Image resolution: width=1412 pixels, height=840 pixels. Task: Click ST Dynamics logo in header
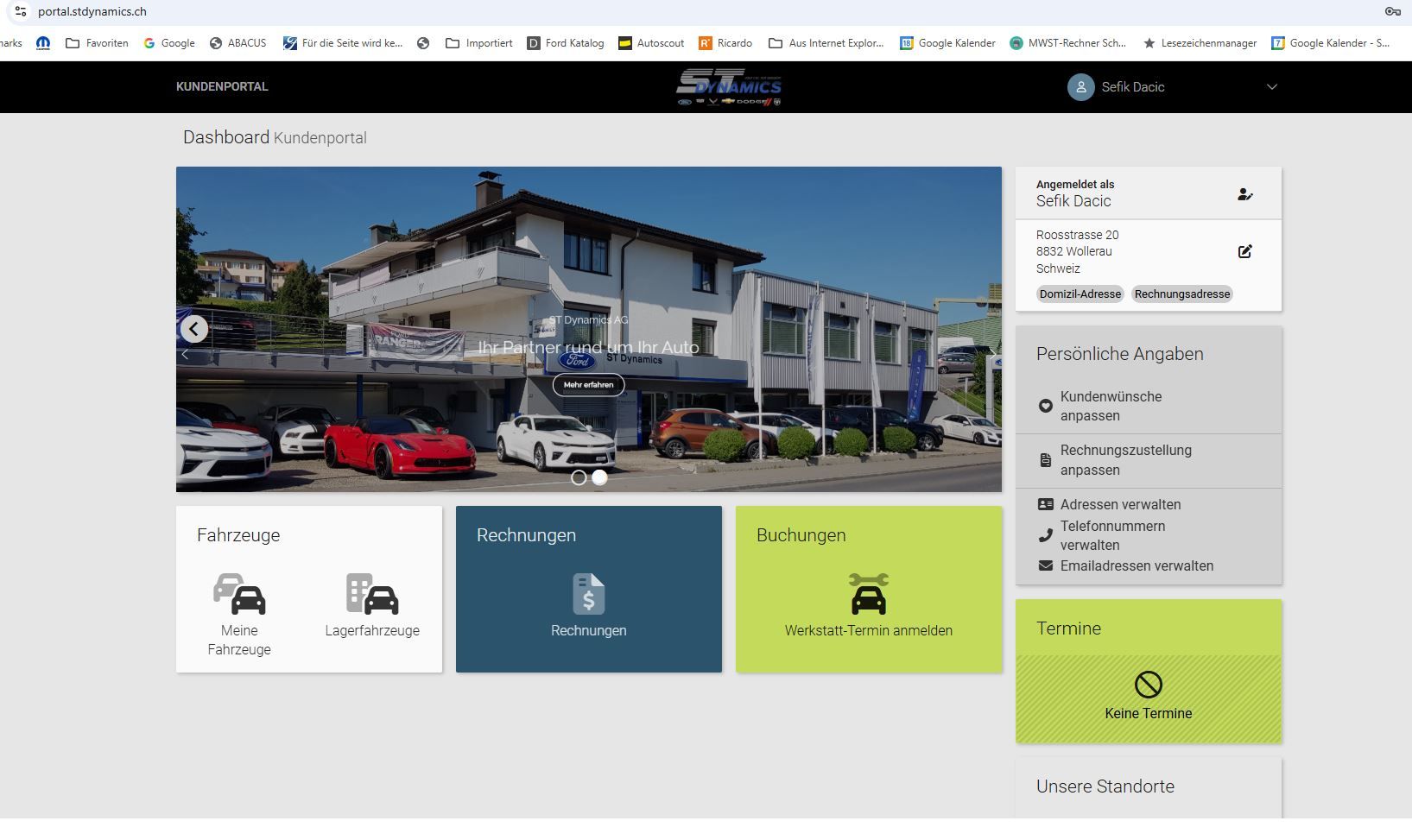pyautogui.click(x=729, y=87)
